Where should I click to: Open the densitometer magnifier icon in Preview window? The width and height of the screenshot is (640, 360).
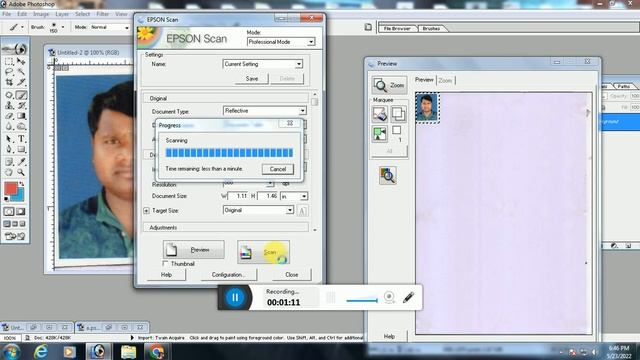coord(387,176)
